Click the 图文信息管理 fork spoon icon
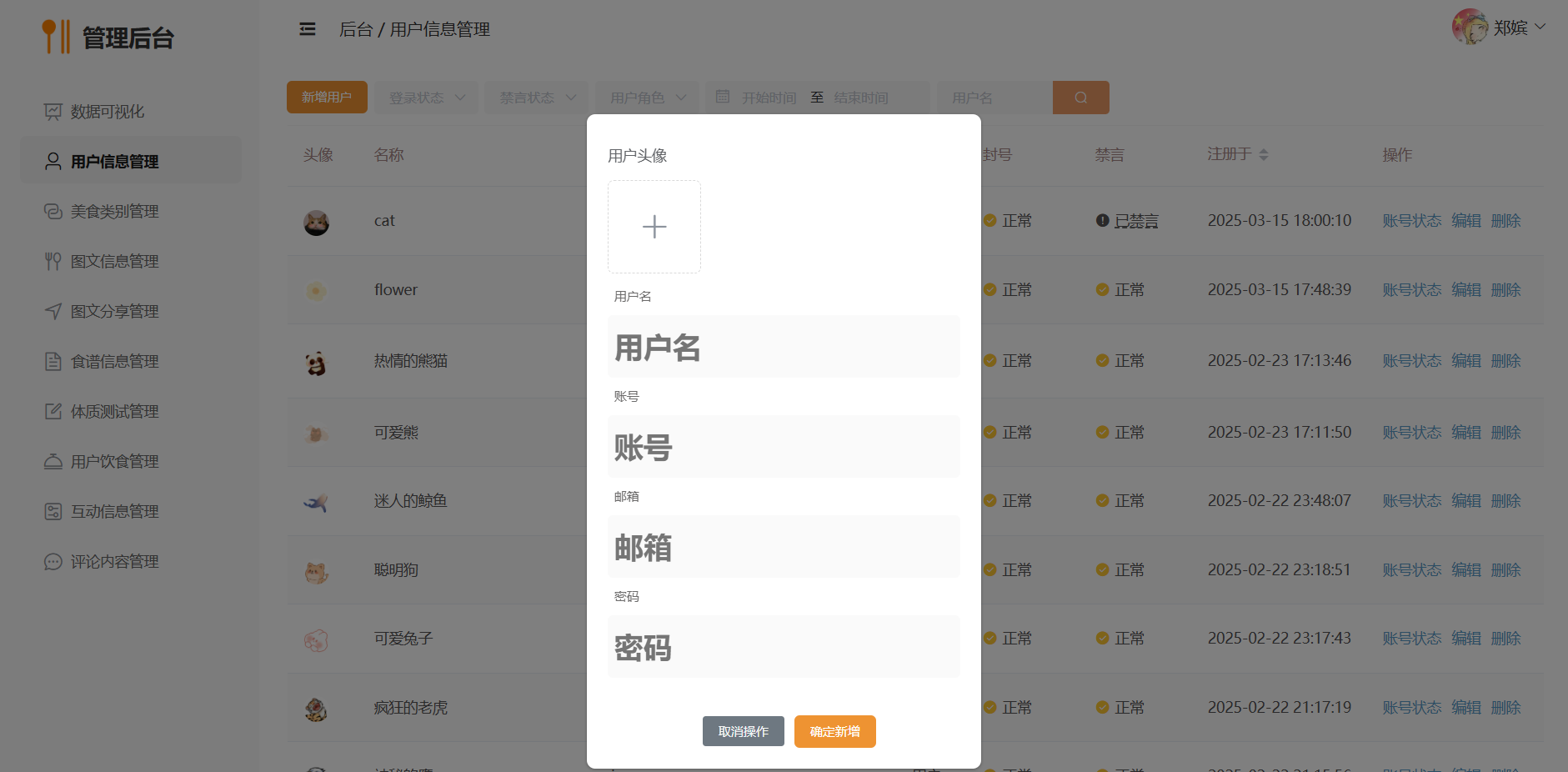The height and width of the screenshot is (772, 1568). point(53,262)
